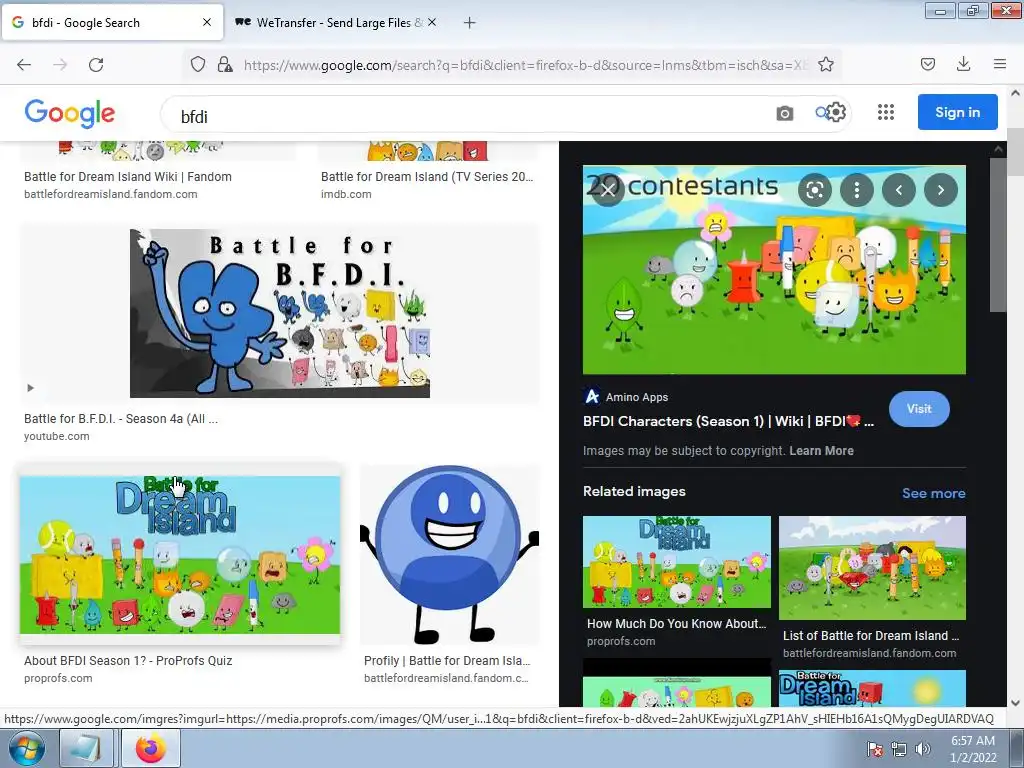Click battlefordreamisland.fandom.com under related image
This screenshot has width=1024, height=768.
pos(869,653)
